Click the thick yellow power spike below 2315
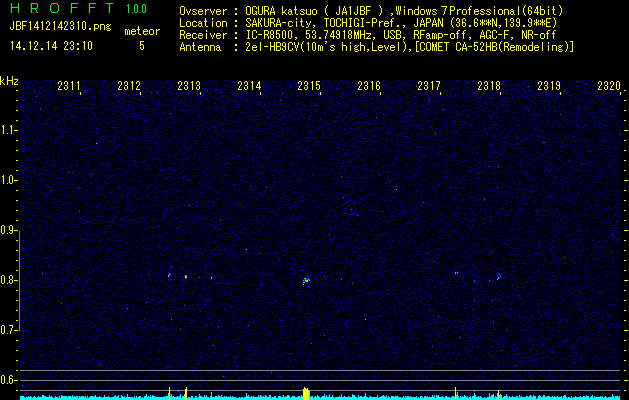629x400 pixels. point(306,393)
